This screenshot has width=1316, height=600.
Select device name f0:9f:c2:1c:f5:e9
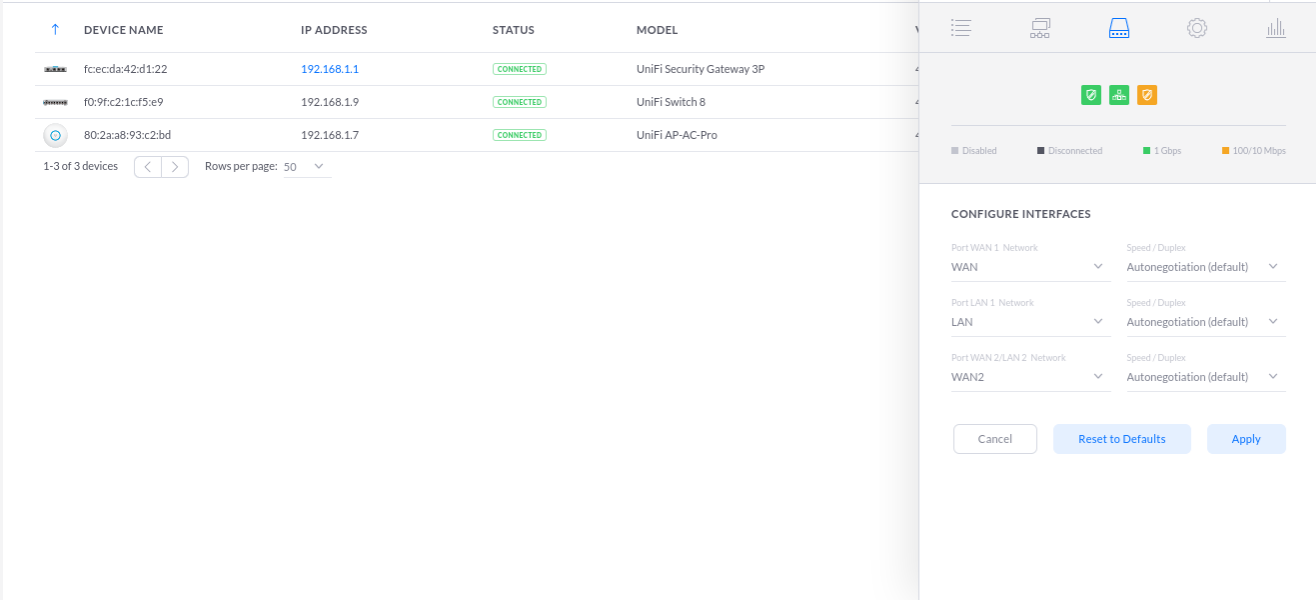(123, 102)
